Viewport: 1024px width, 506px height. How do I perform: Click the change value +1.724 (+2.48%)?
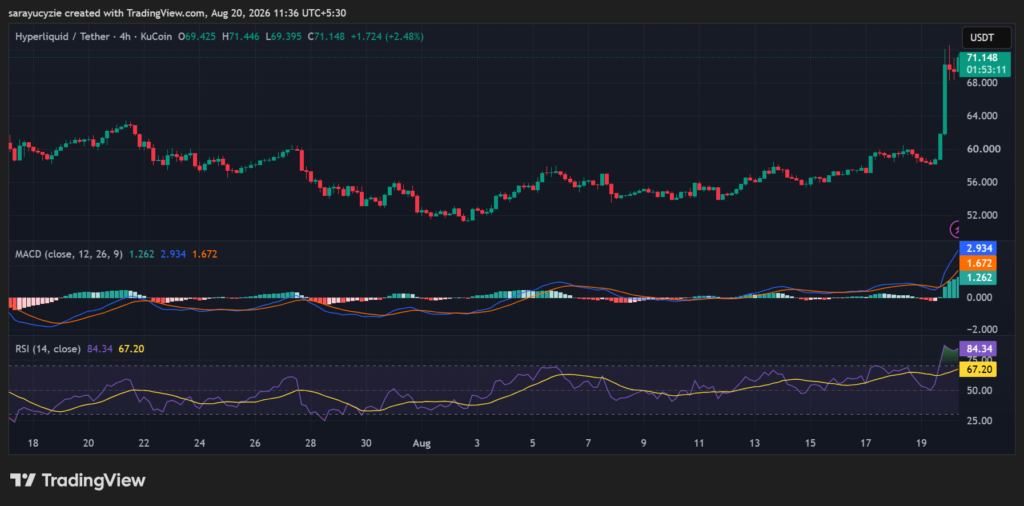coord(387,37)
